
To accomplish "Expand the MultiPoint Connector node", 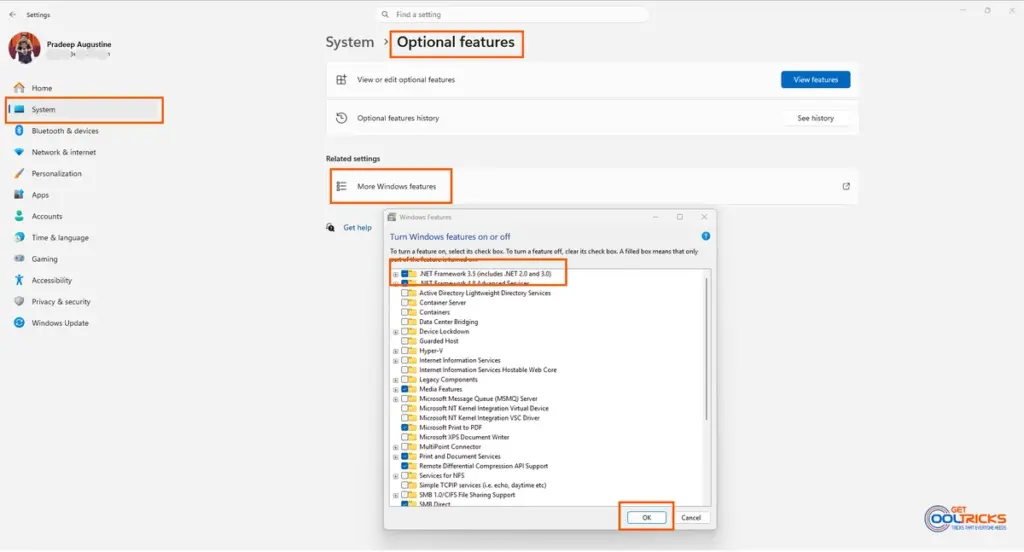I will point(396,447).
